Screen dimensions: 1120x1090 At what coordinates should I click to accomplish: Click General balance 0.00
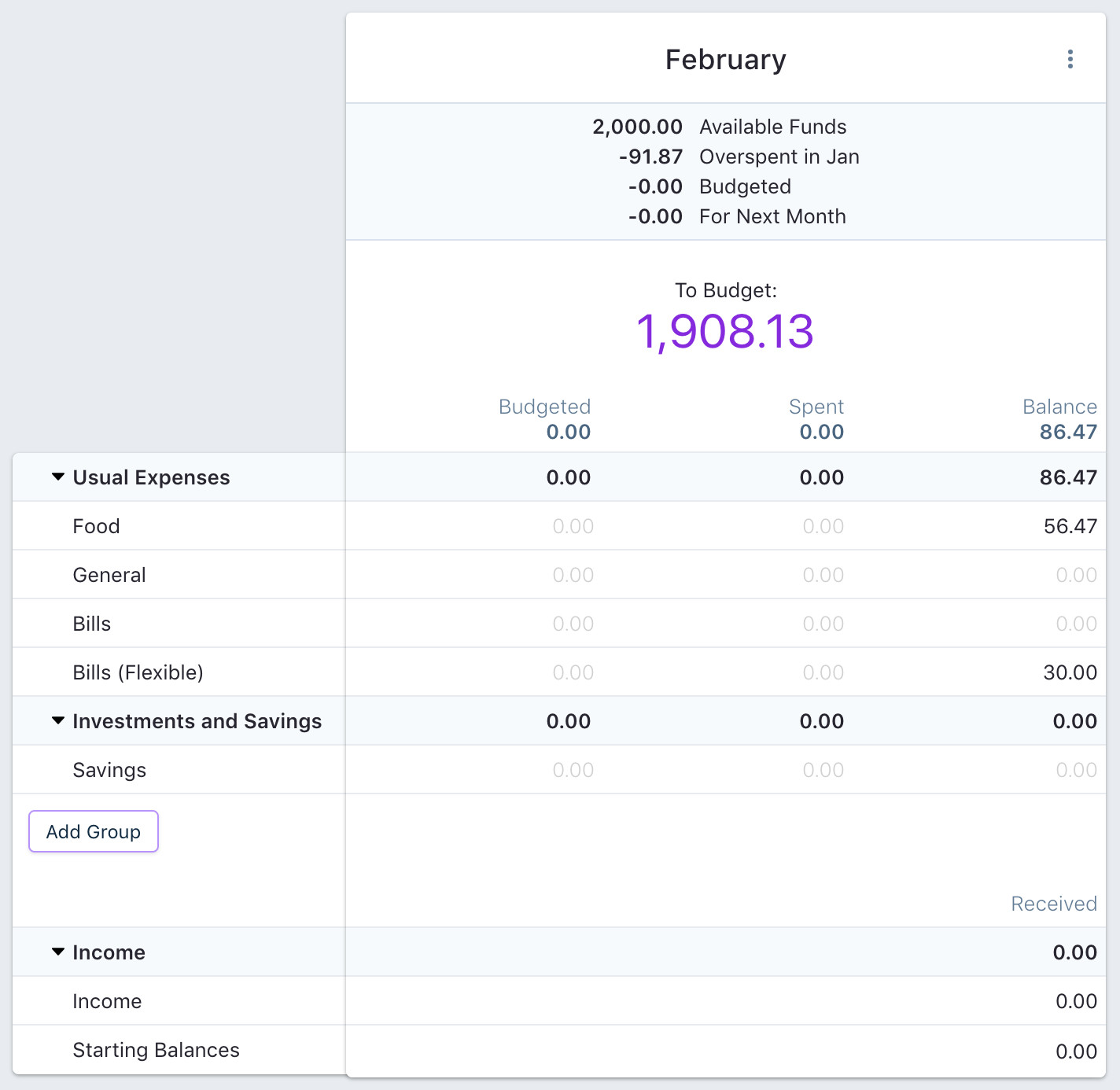1076,575
